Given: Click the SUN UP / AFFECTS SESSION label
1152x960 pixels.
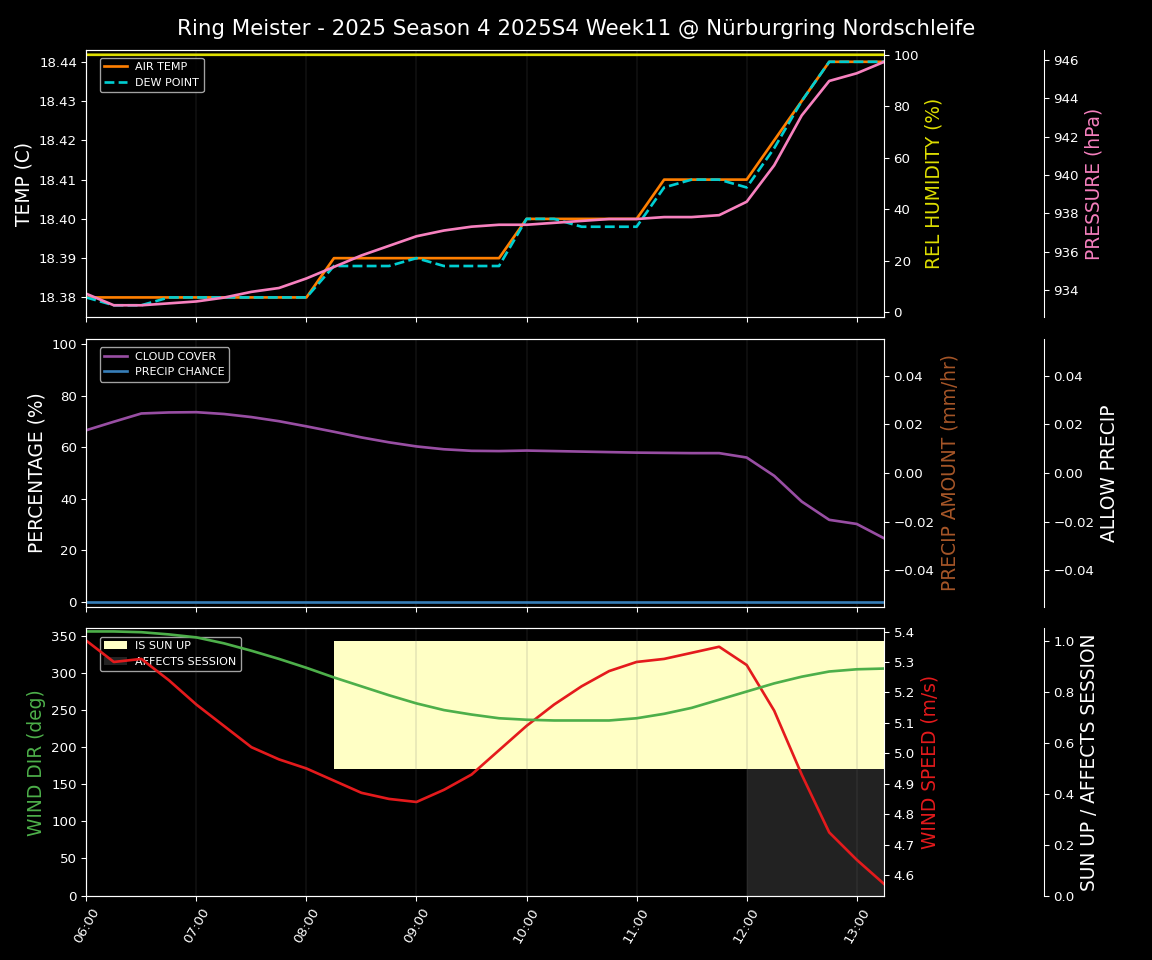Looking at the screenshot, I should pyautogui.click(x=1088, y=762).
